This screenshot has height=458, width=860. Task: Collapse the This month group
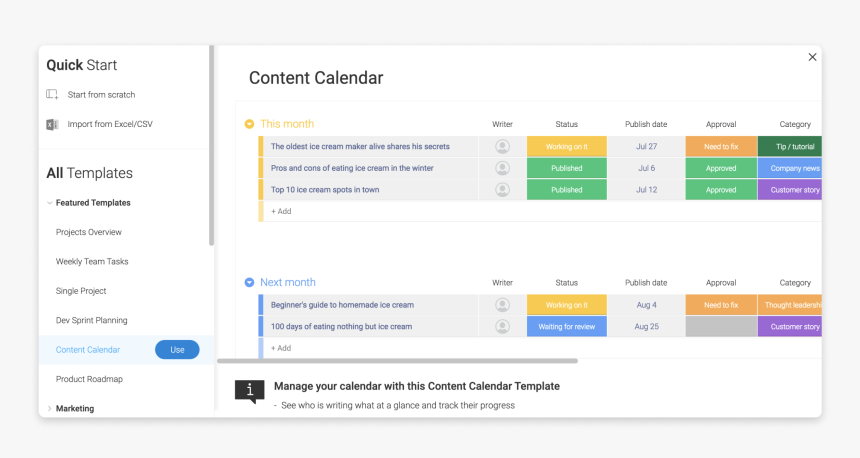(250, 124)
